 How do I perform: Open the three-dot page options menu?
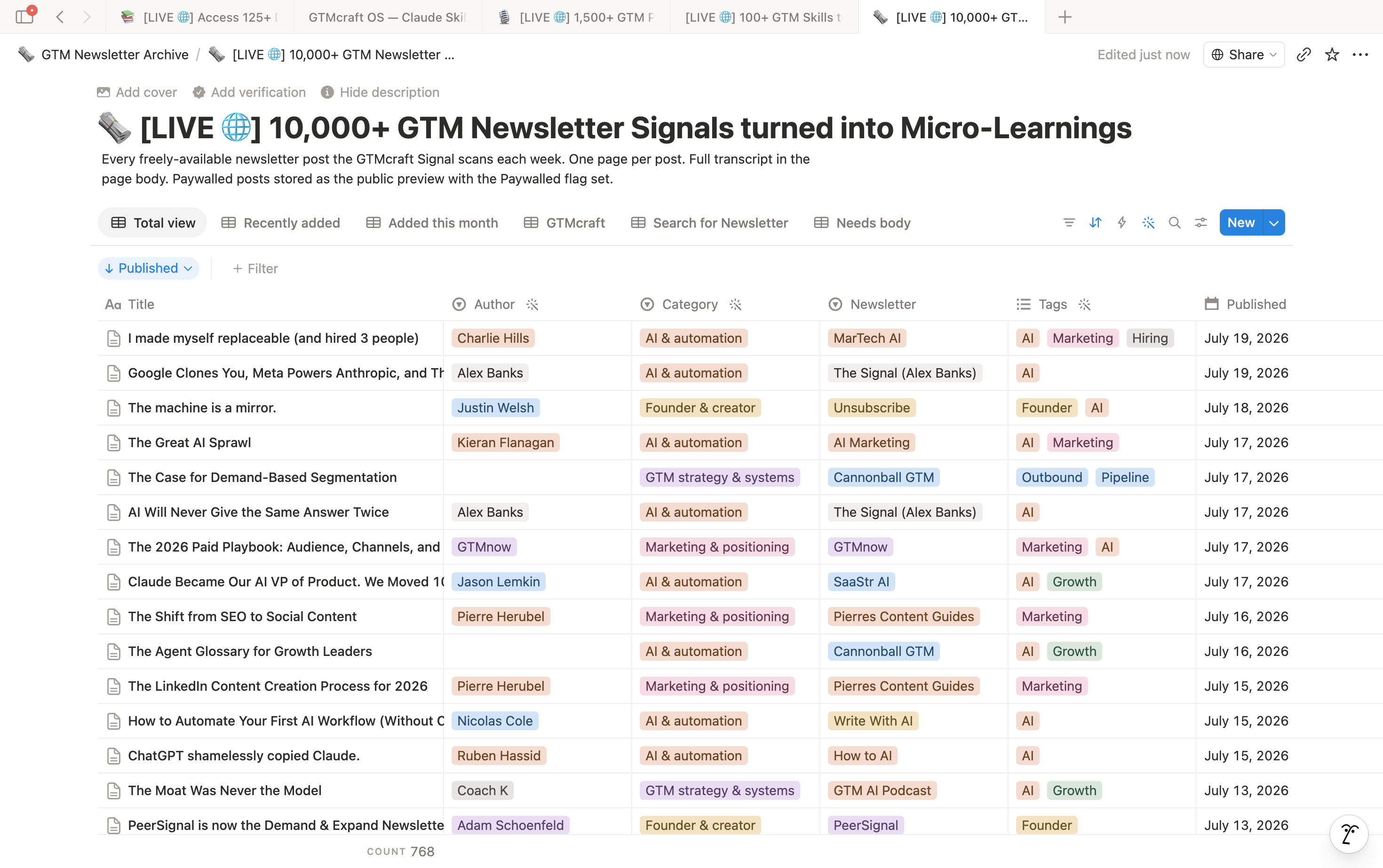pyautogui.click(x=1360, y=55)
